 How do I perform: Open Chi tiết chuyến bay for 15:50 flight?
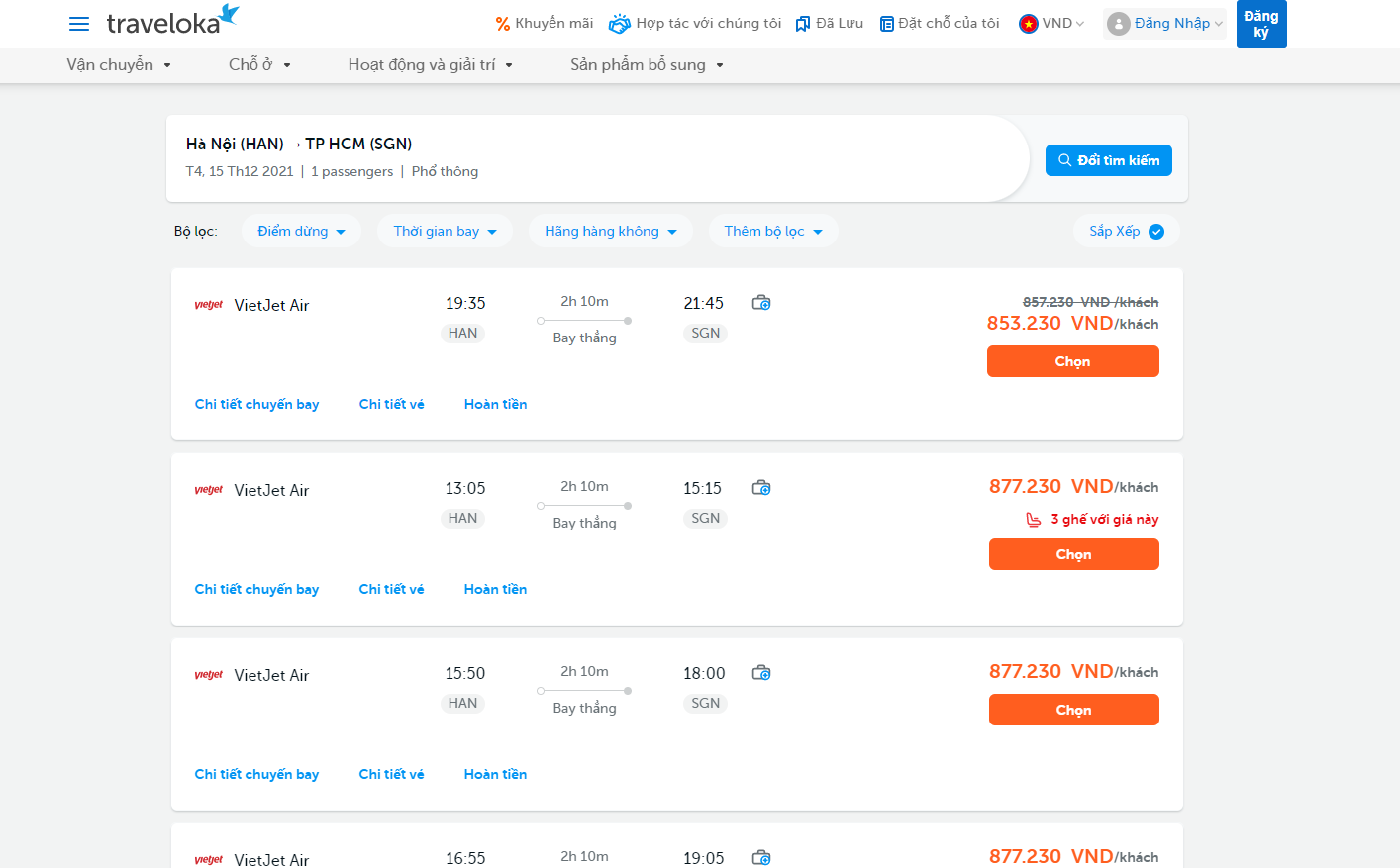[256, 775]
